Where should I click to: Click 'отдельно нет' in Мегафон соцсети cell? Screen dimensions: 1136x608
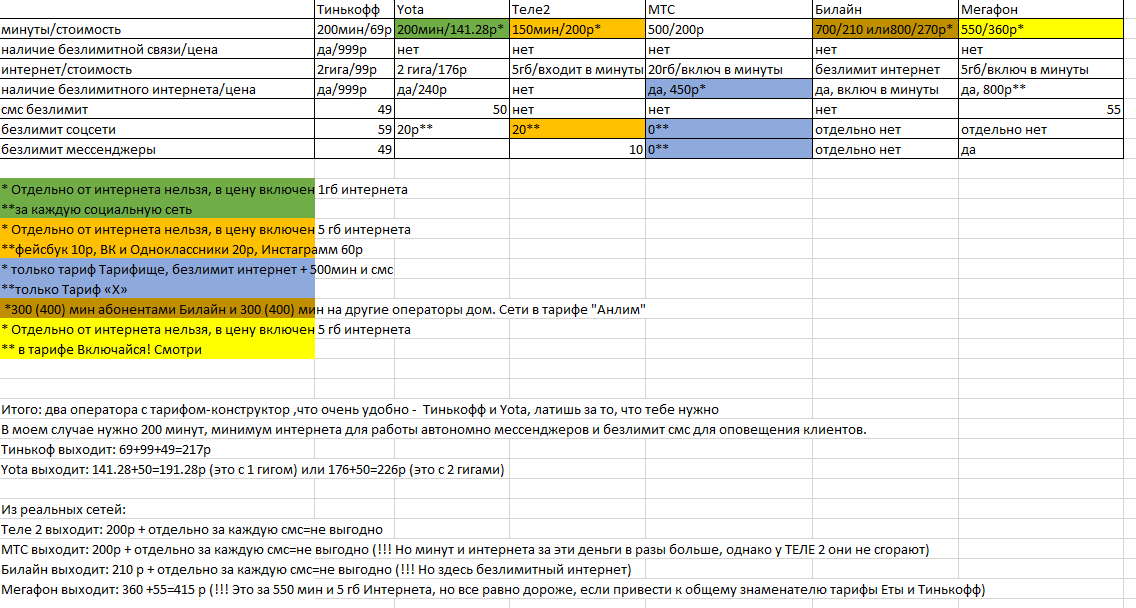point(1041,129)
